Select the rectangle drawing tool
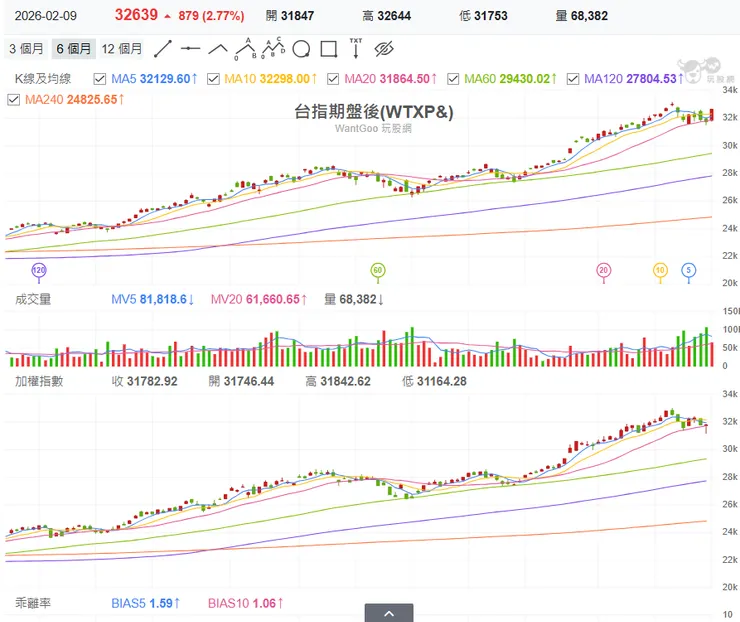The width and height of the screenshot is (740, 622). click(x=328, y=49)
